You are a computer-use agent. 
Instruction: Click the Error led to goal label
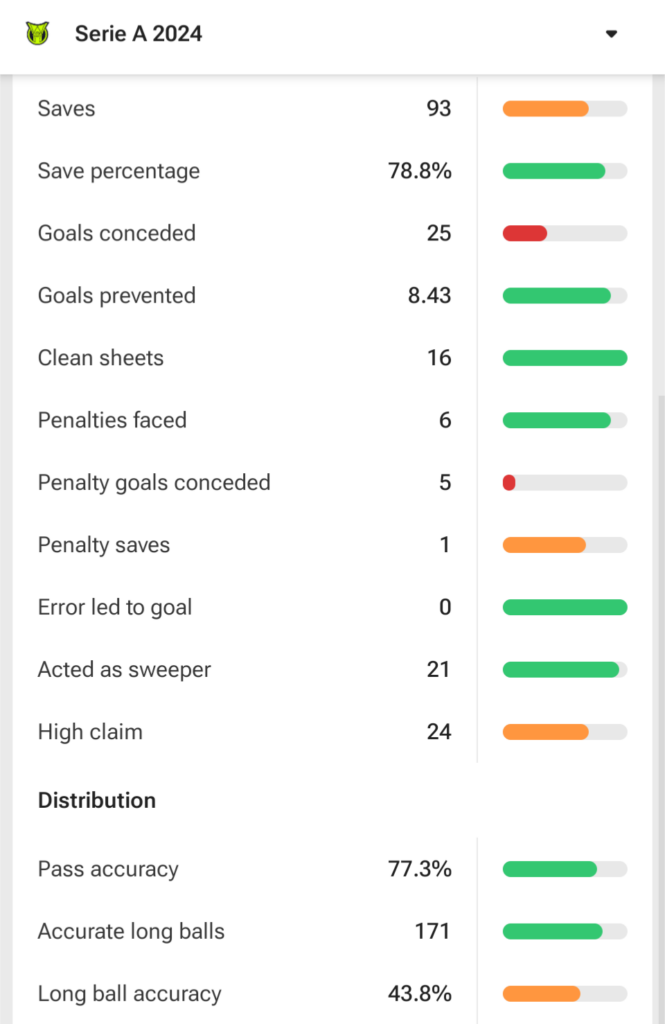(115, 607)
